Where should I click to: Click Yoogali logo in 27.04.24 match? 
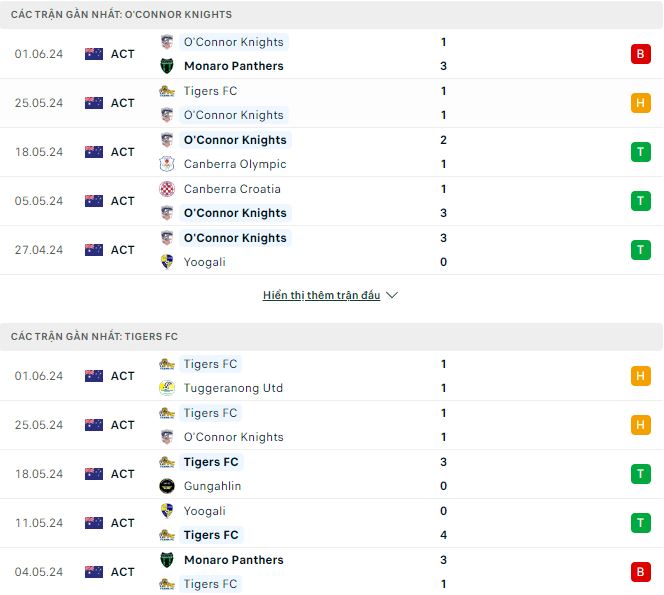pyautogui.click(x=167, y=262)
